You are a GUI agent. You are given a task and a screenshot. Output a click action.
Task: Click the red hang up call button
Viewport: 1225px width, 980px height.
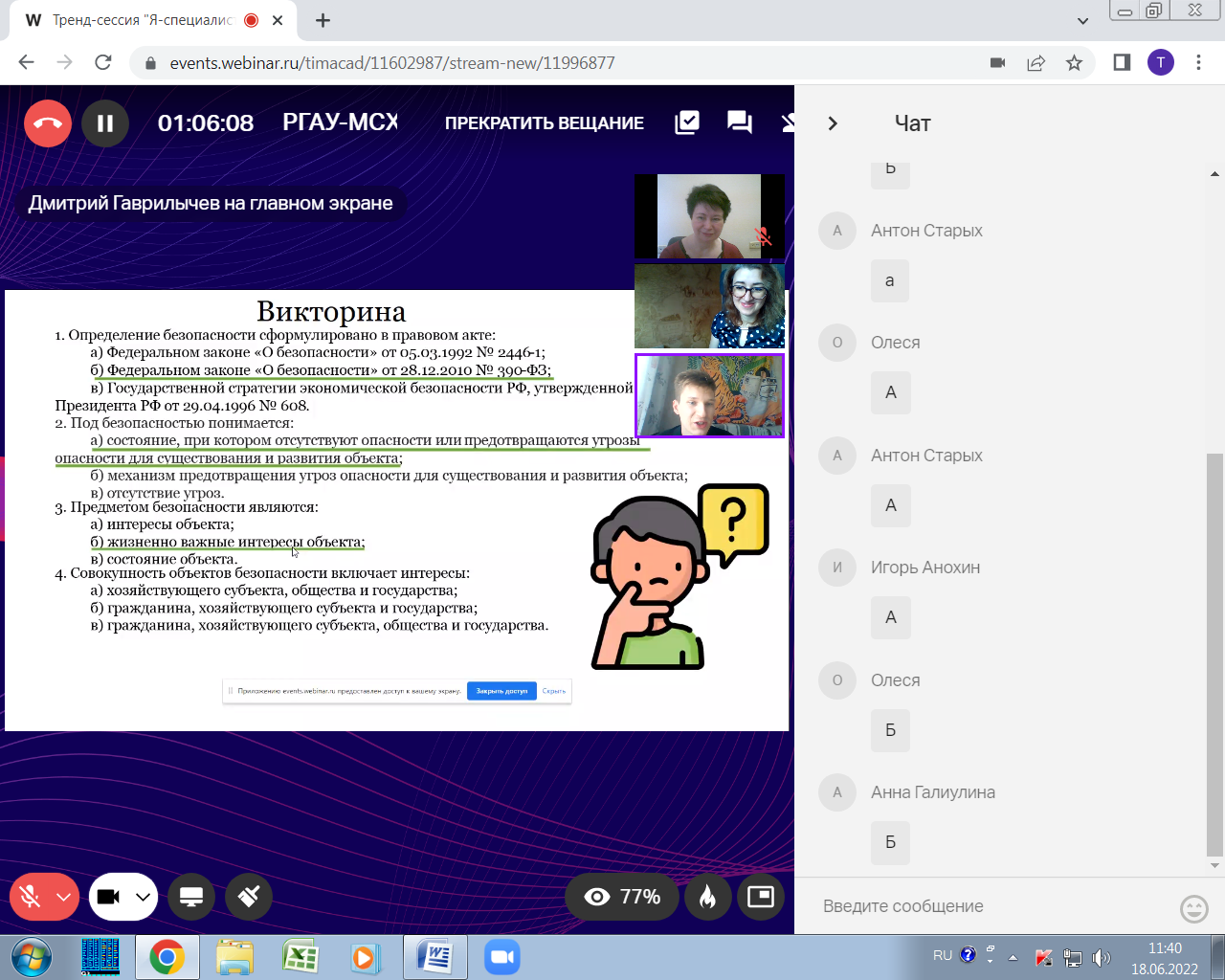(48, 123)
